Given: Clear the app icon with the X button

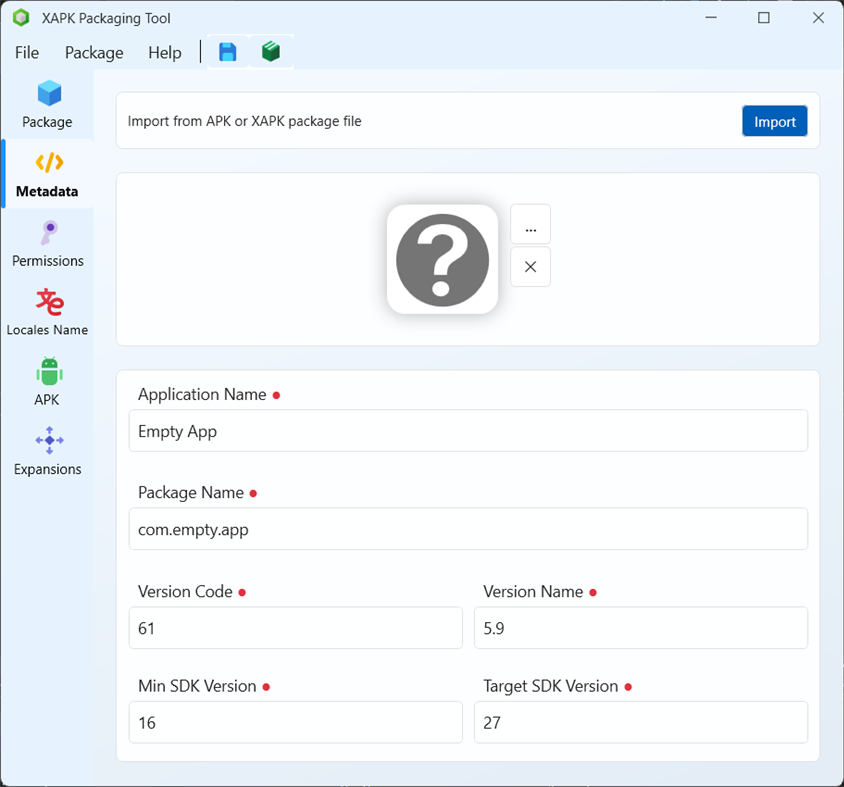Looking at the screenshot, I should [530, 267].
